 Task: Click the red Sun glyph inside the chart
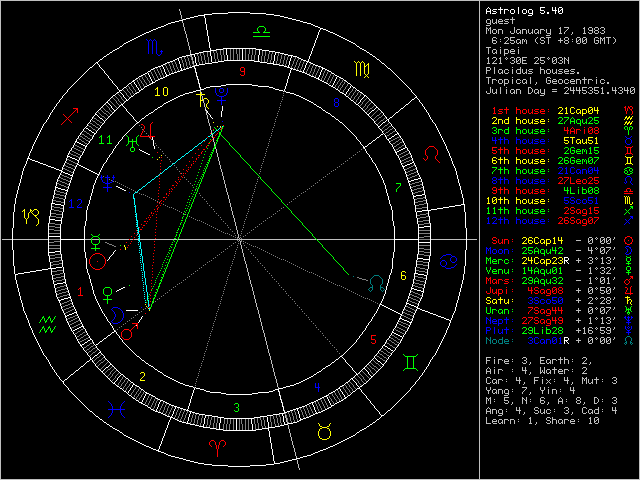point(97,261)
